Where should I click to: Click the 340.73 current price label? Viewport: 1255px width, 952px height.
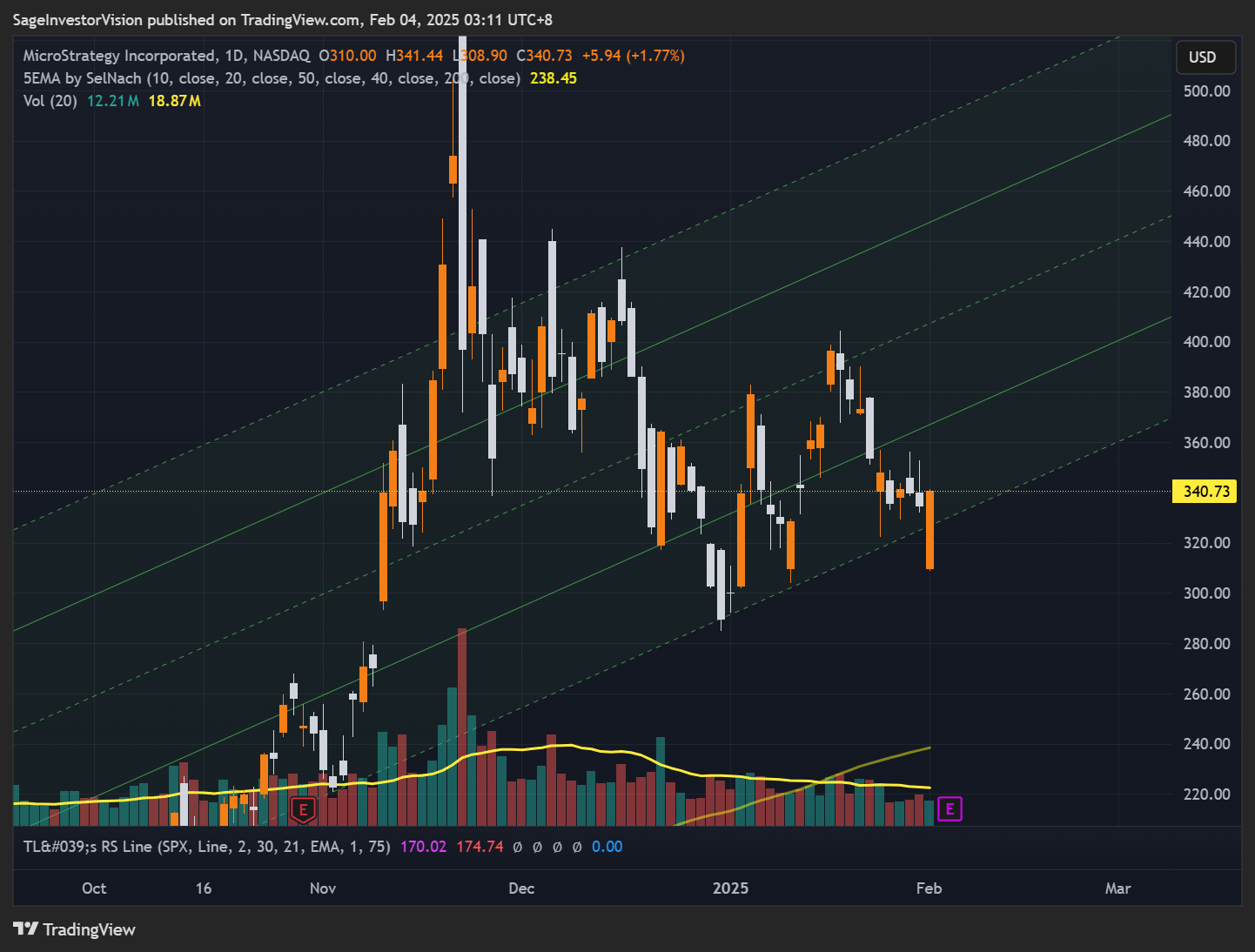[x=1205, y=492]
